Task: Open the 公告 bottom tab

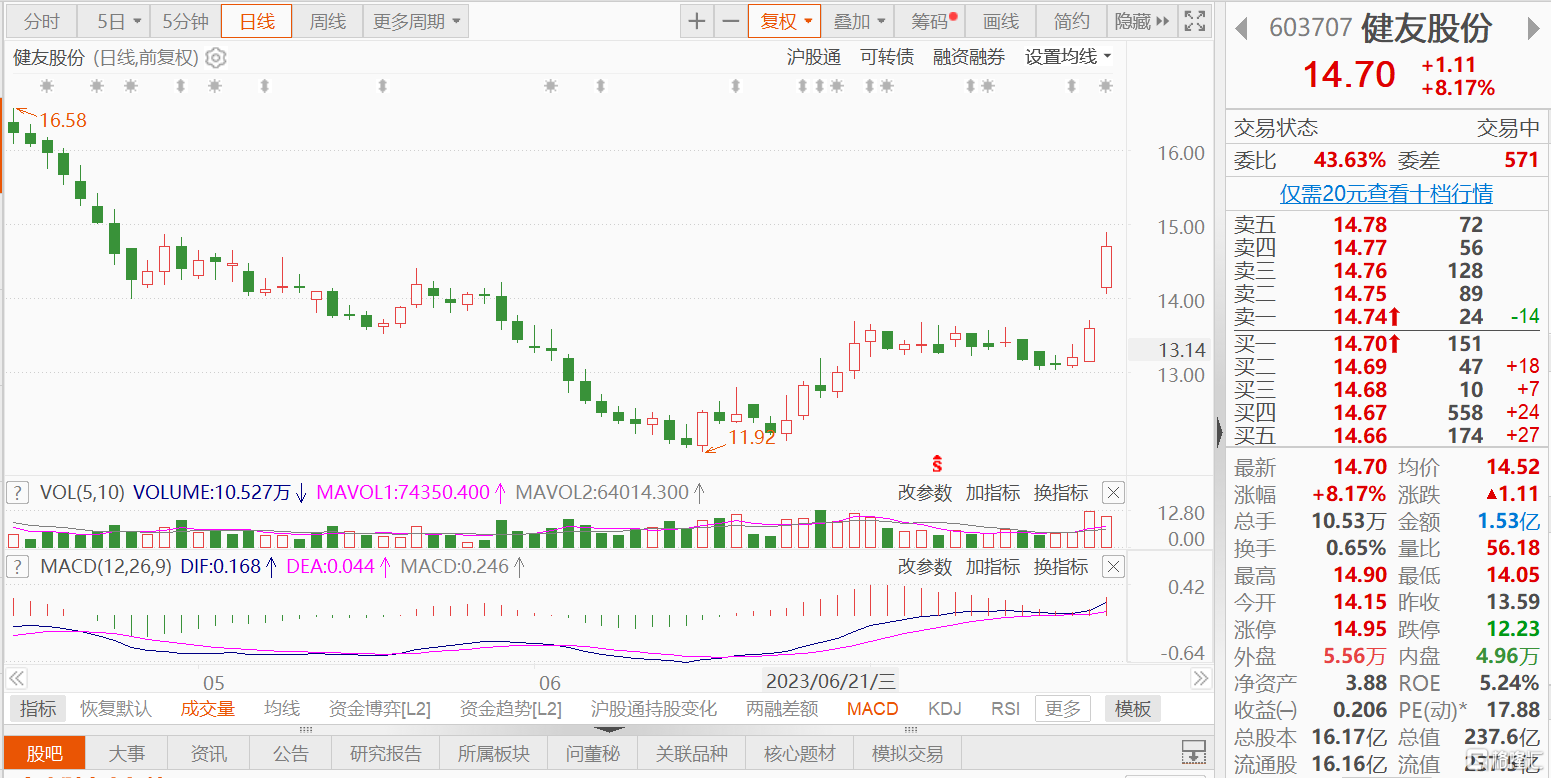Action: 291,753
